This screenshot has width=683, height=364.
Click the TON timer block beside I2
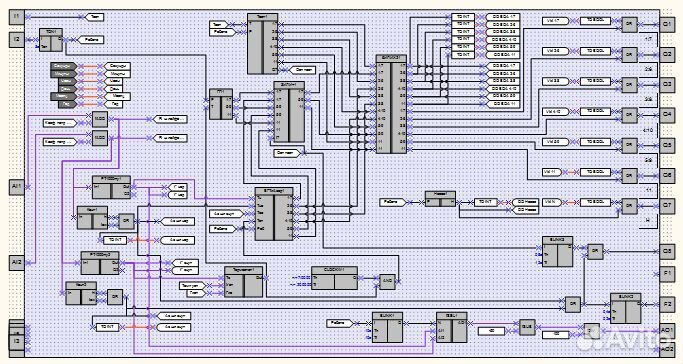coord(51,40)
